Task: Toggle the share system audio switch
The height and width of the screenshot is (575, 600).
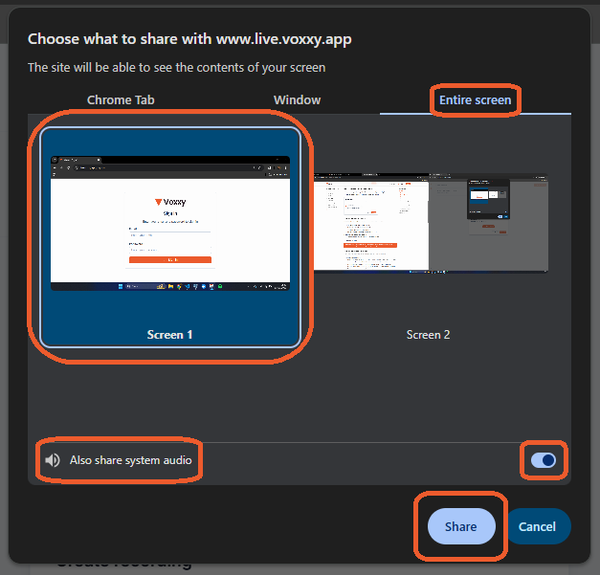Action: (543, 460)
